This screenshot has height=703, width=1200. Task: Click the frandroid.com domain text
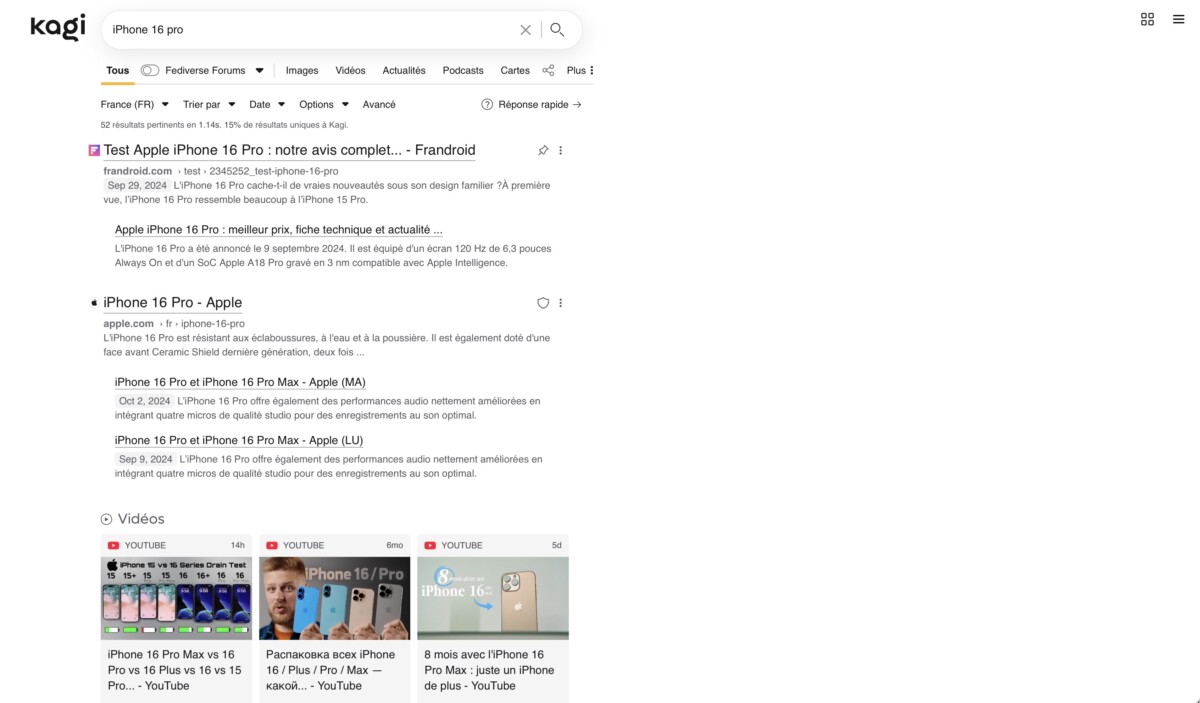pyautogui.click(x=138, y=171)
